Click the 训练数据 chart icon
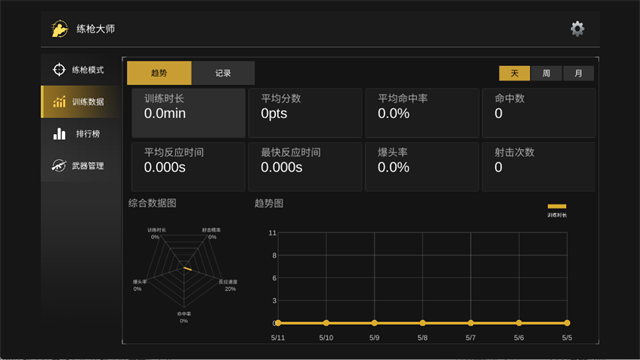The image size is (640, 360). pos(59,101)
